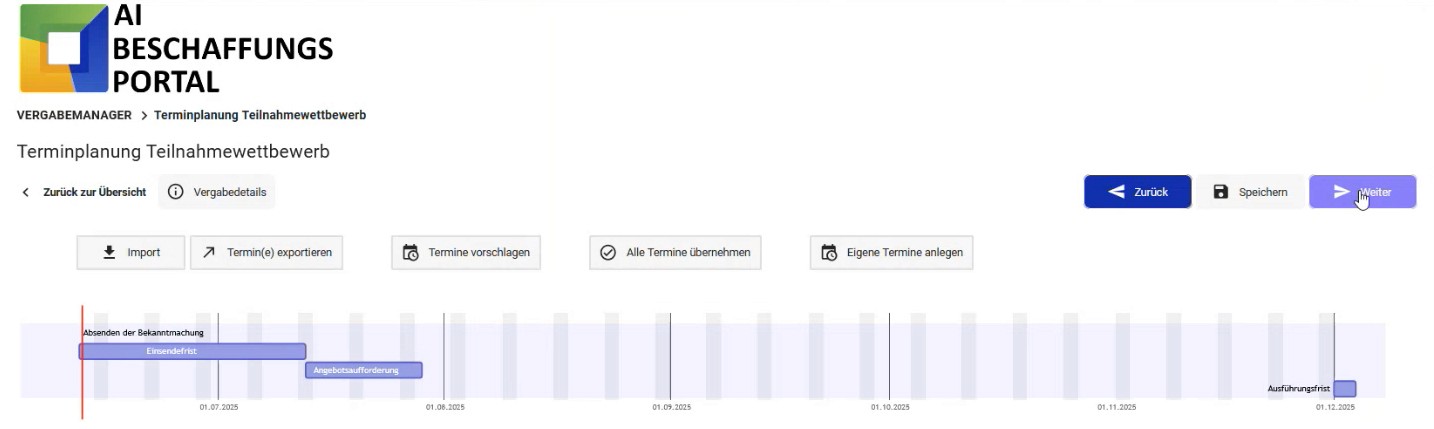Click the info icon next to Vergabedetails
Viewport: 1434px width, 429px height.
(175, 192)
